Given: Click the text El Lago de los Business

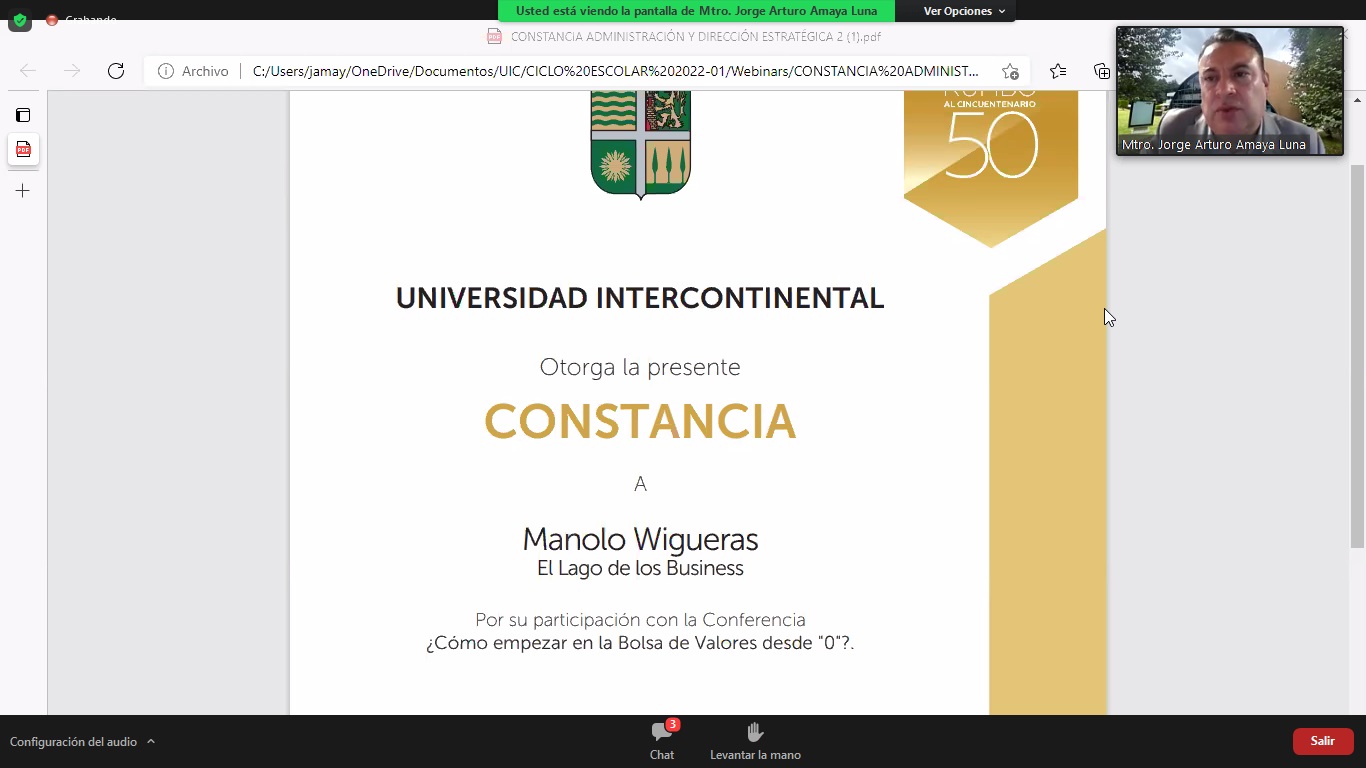Looking at the screenshot, I should pos(640,568).
